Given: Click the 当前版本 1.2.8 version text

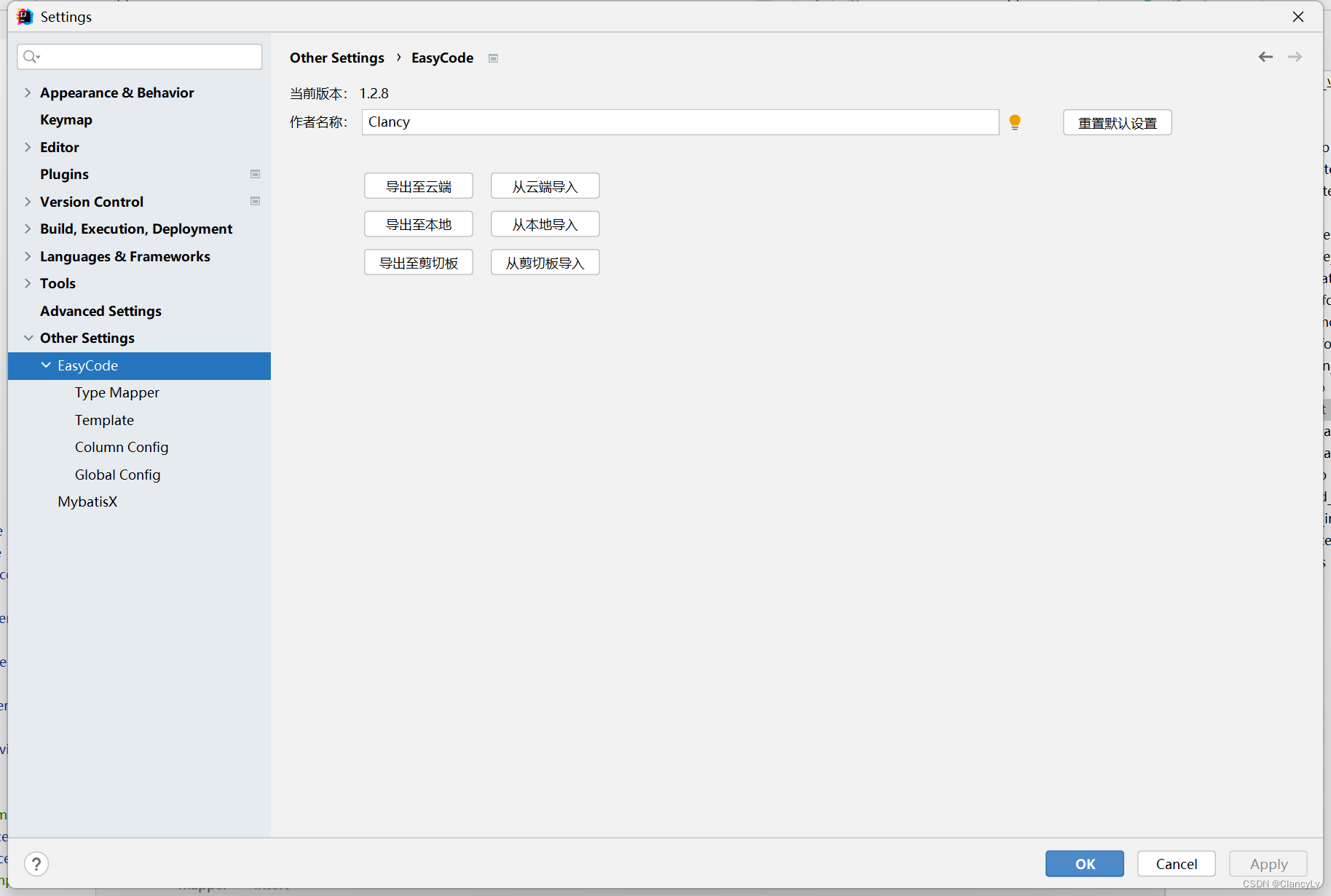Looking at the screenshot, I should click(x=339, y=93).
